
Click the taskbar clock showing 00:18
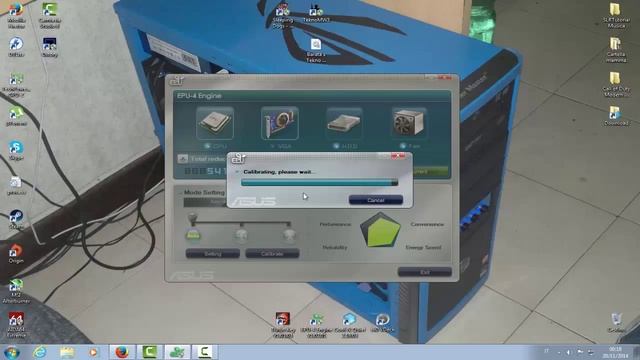616,353
